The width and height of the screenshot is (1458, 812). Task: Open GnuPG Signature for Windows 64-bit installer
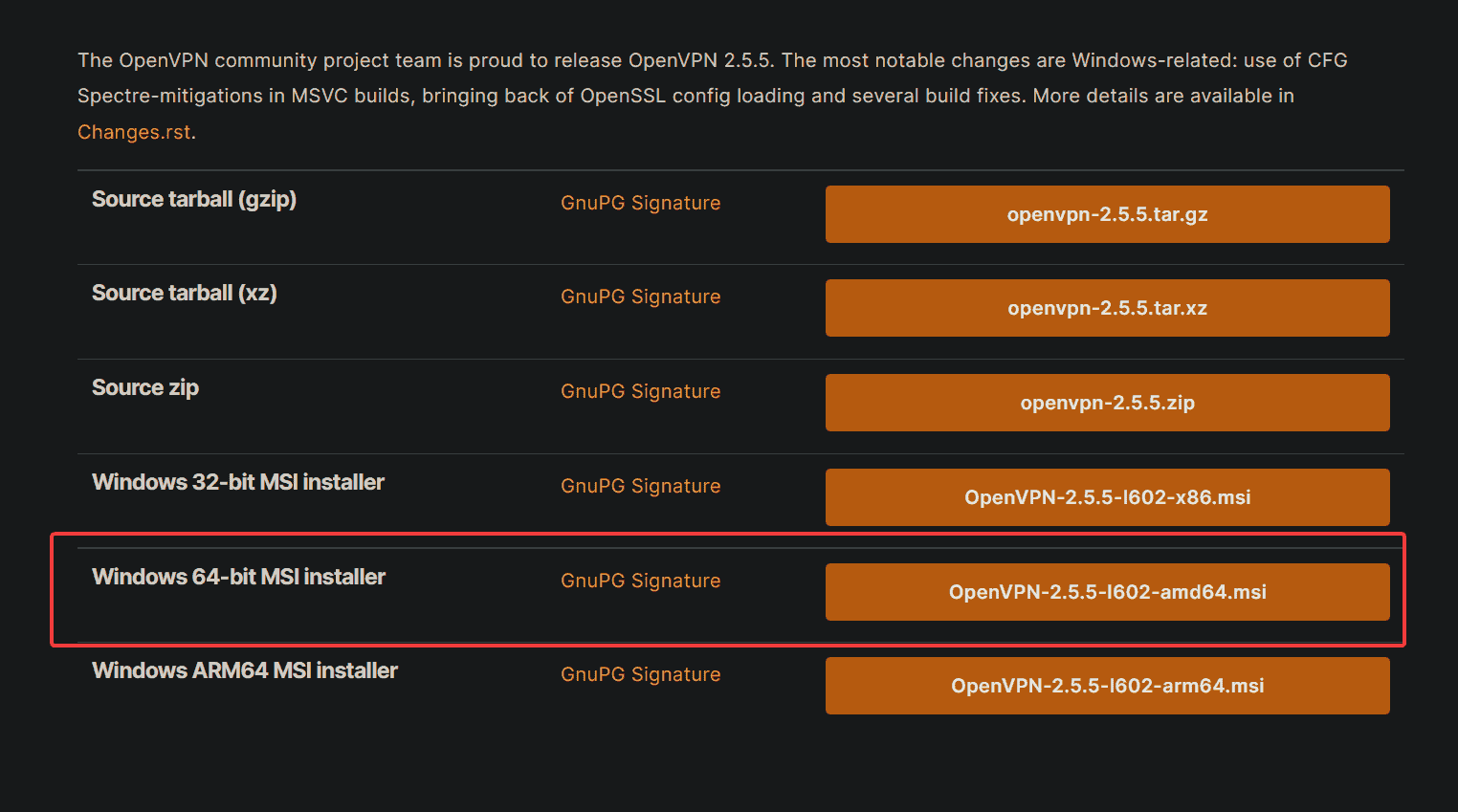click(x=640, y=581)
